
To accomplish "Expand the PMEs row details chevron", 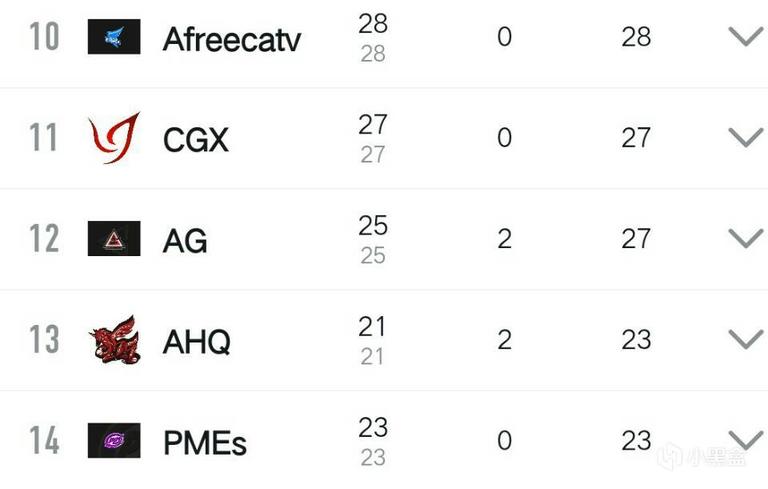I will 746,440.
